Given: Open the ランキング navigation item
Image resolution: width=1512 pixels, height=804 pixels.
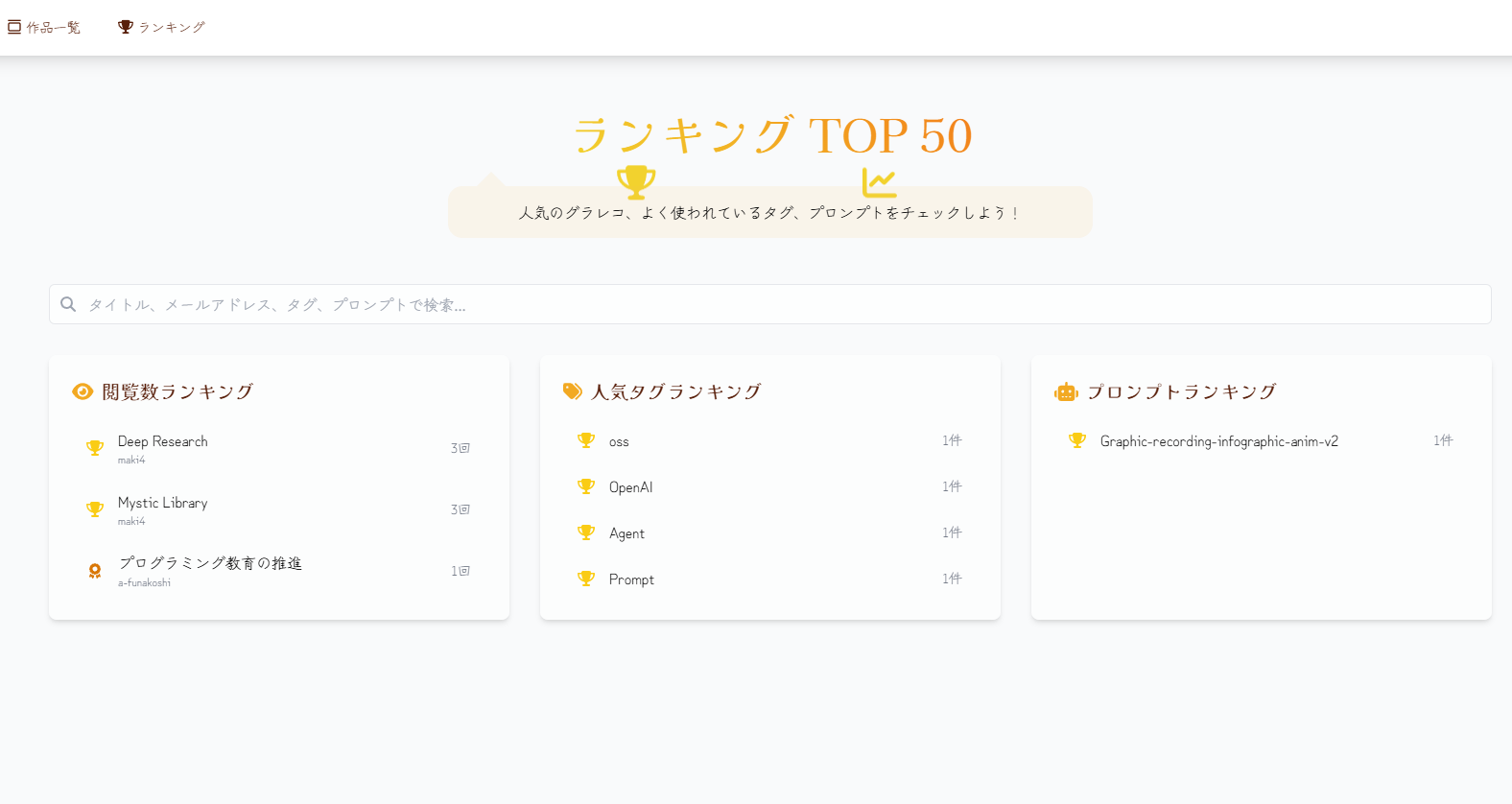Looking at the screenshot, I should (161, 27).
